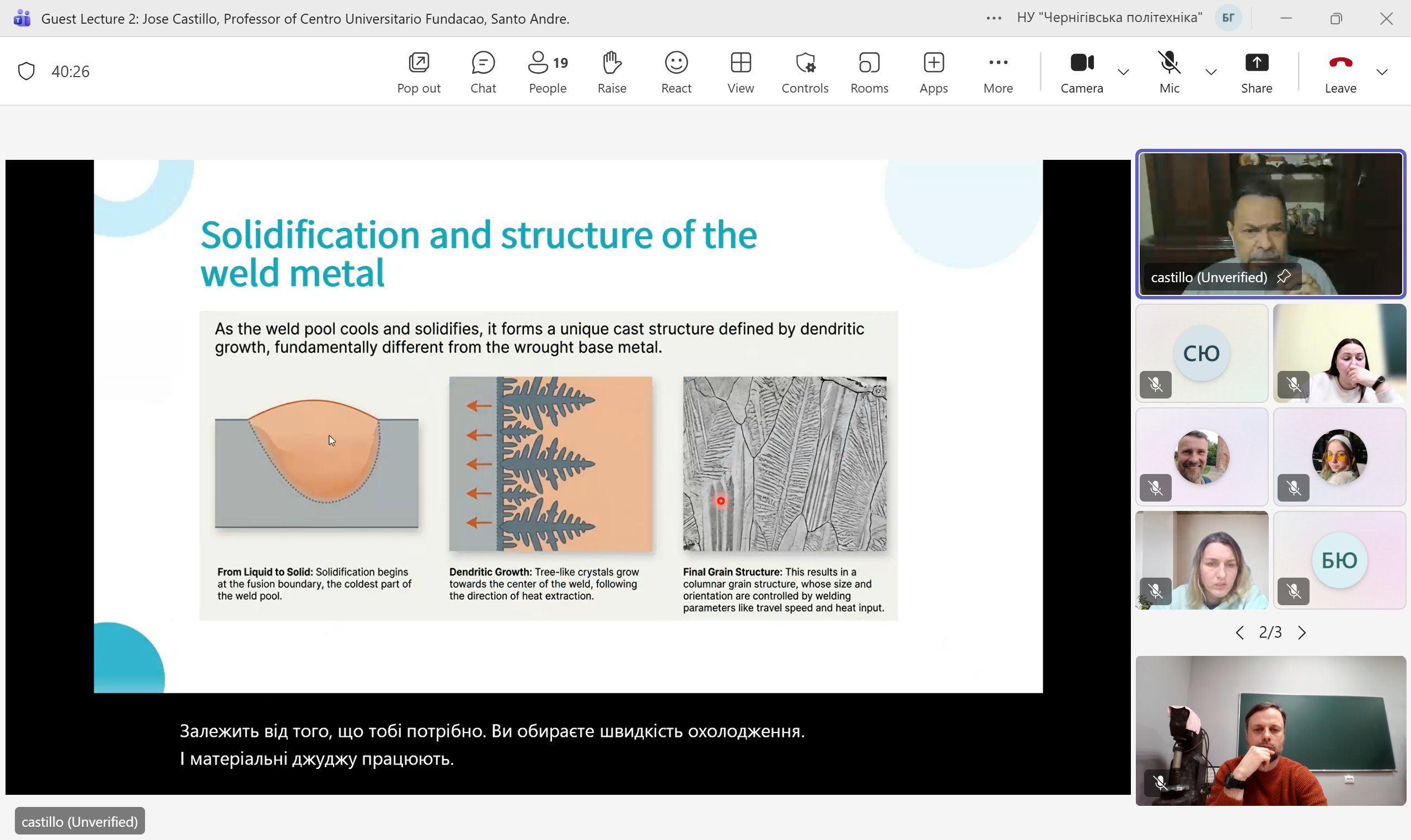Open the Chat panel
This screenshot has width=1411, height=840.
point(483,72)
